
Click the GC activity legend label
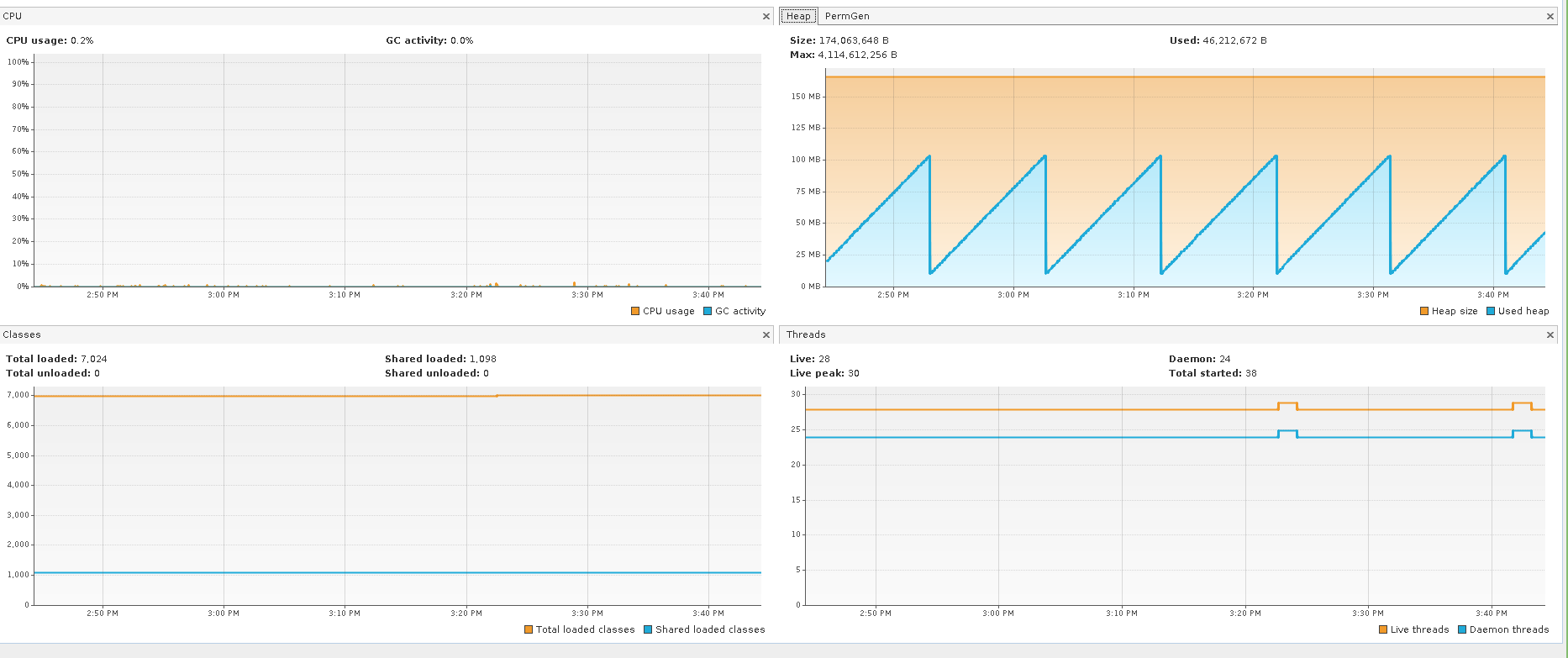pyautogui.click(x=740, y=311)
